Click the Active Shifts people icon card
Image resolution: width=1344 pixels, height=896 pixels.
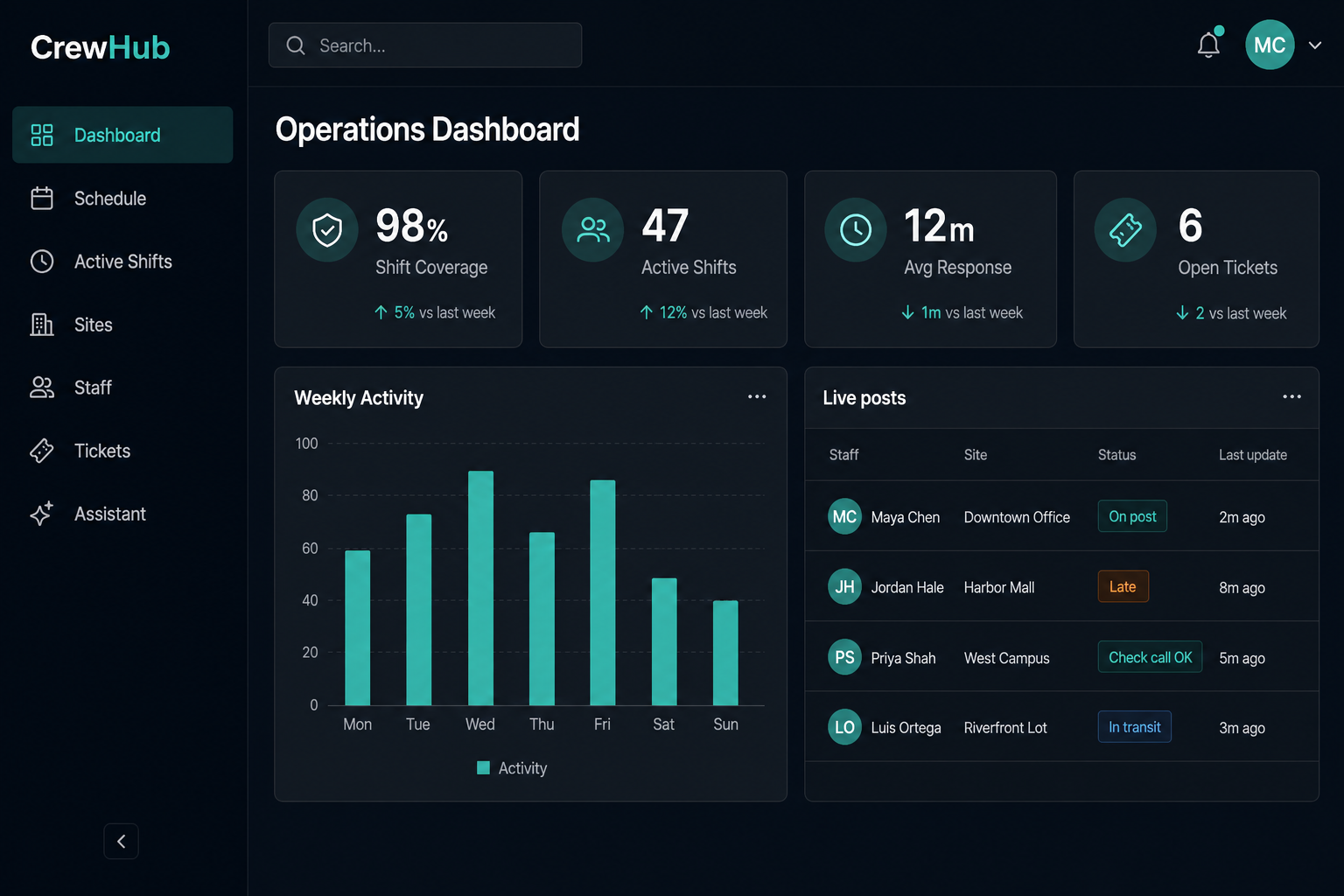click(x=592, y=230)
